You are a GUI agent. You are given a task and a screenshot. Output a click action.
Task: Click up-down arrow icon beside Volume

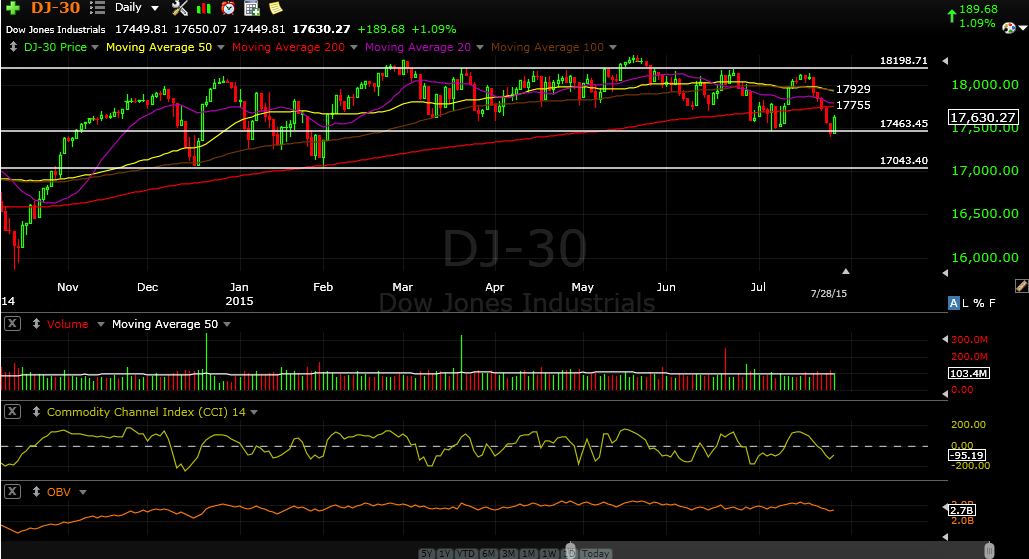click(x=36, y=323)
